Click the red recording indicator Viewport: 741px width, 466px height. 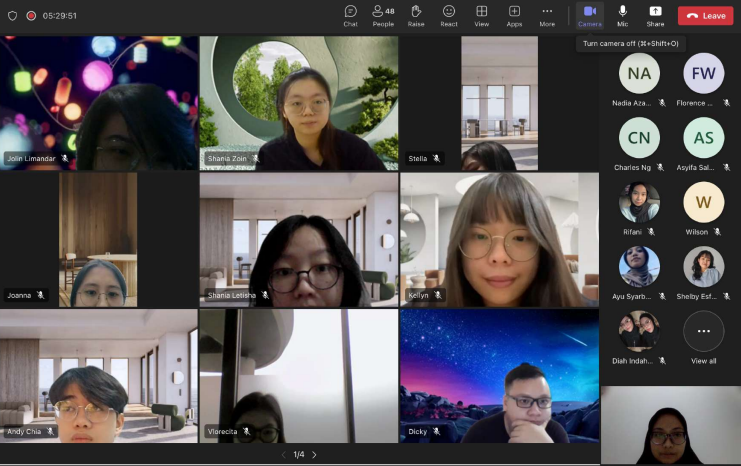click(x=31, y=15)
